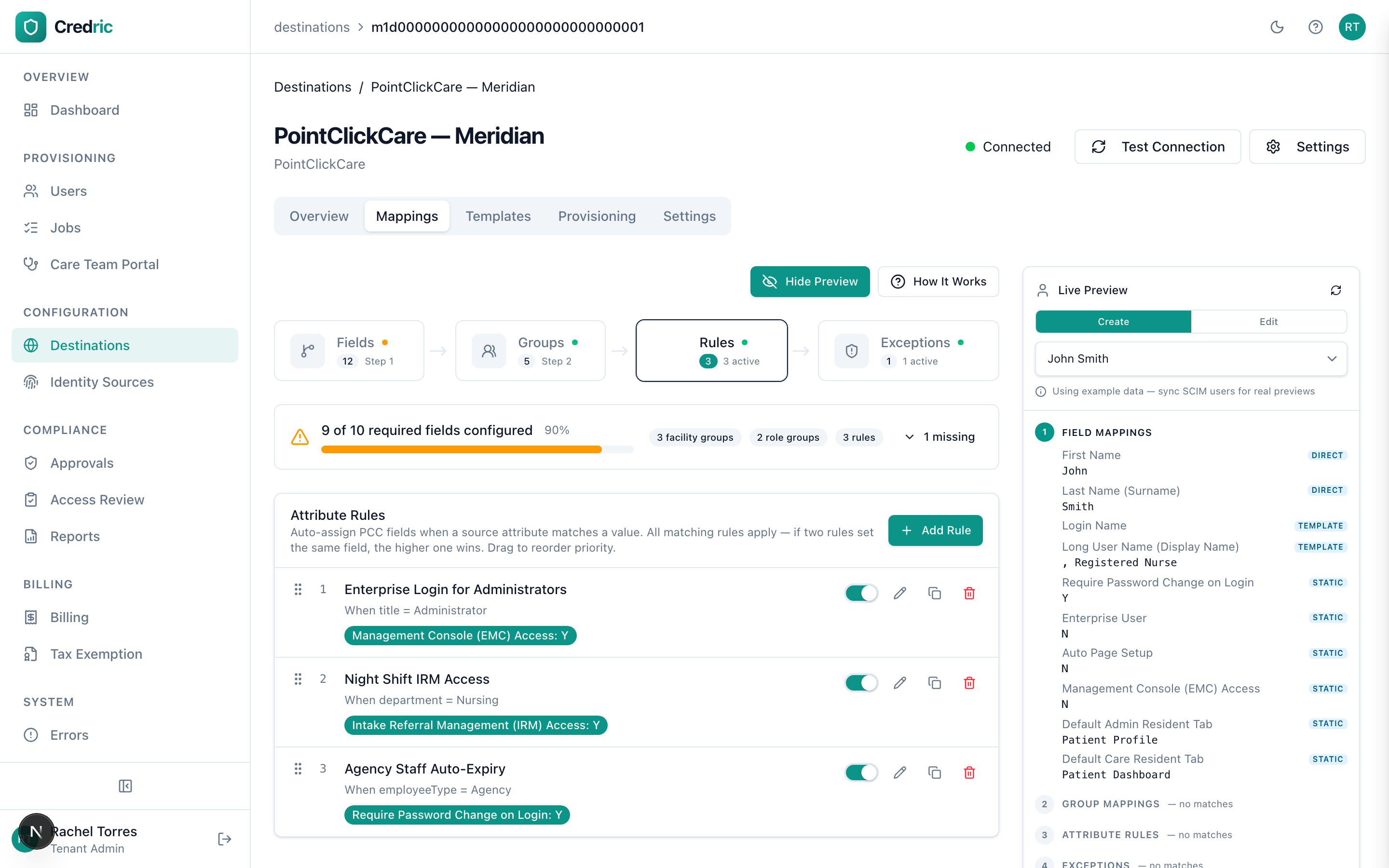This screenshot has width=1389, height=868.
Task: Open Dashboard in the sidebar
Action: (124, 110)
